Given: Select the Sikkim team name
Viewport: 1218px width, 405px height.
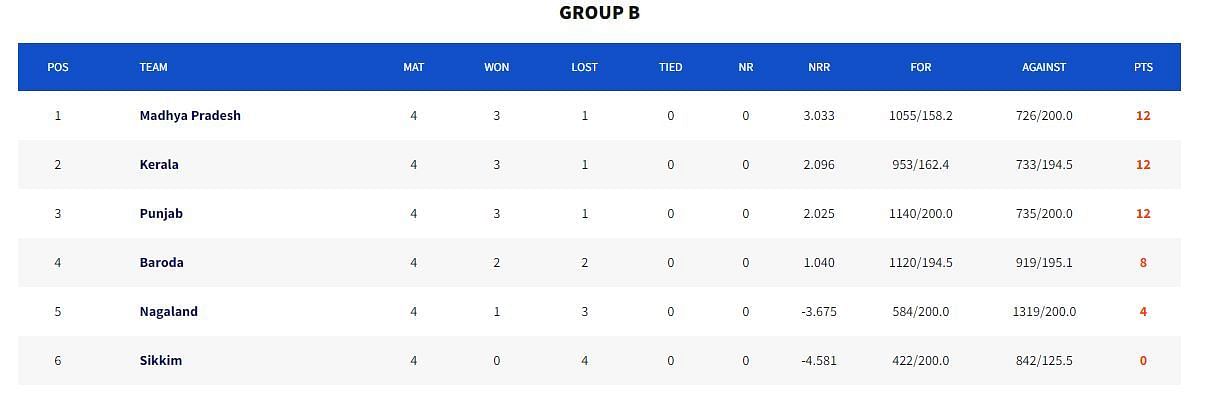Looking at the screenshot, I should tap(160, 360).
